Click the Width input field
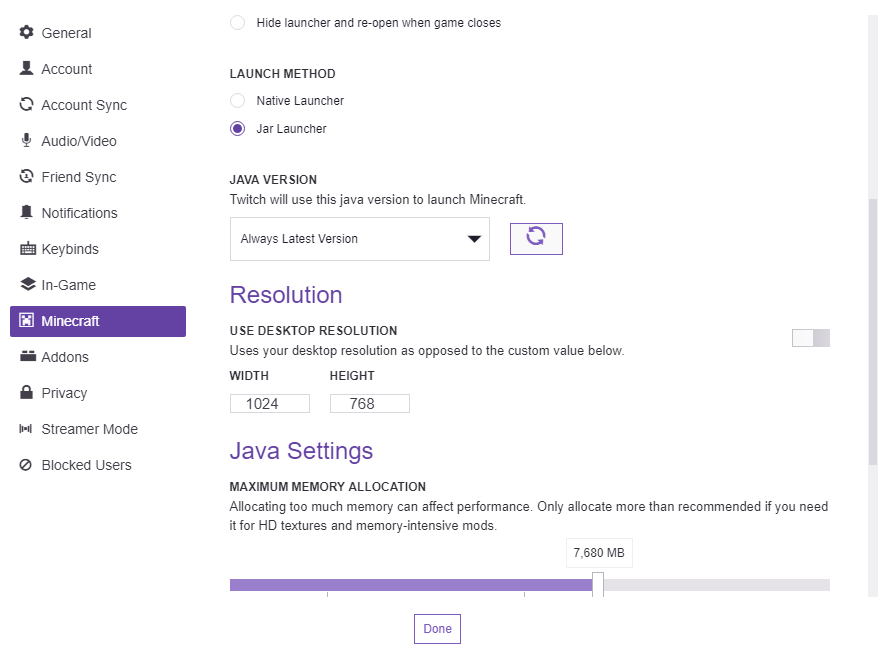Viewport: 883px width, 657px height. pyautogui.click(x=269, y=403)
